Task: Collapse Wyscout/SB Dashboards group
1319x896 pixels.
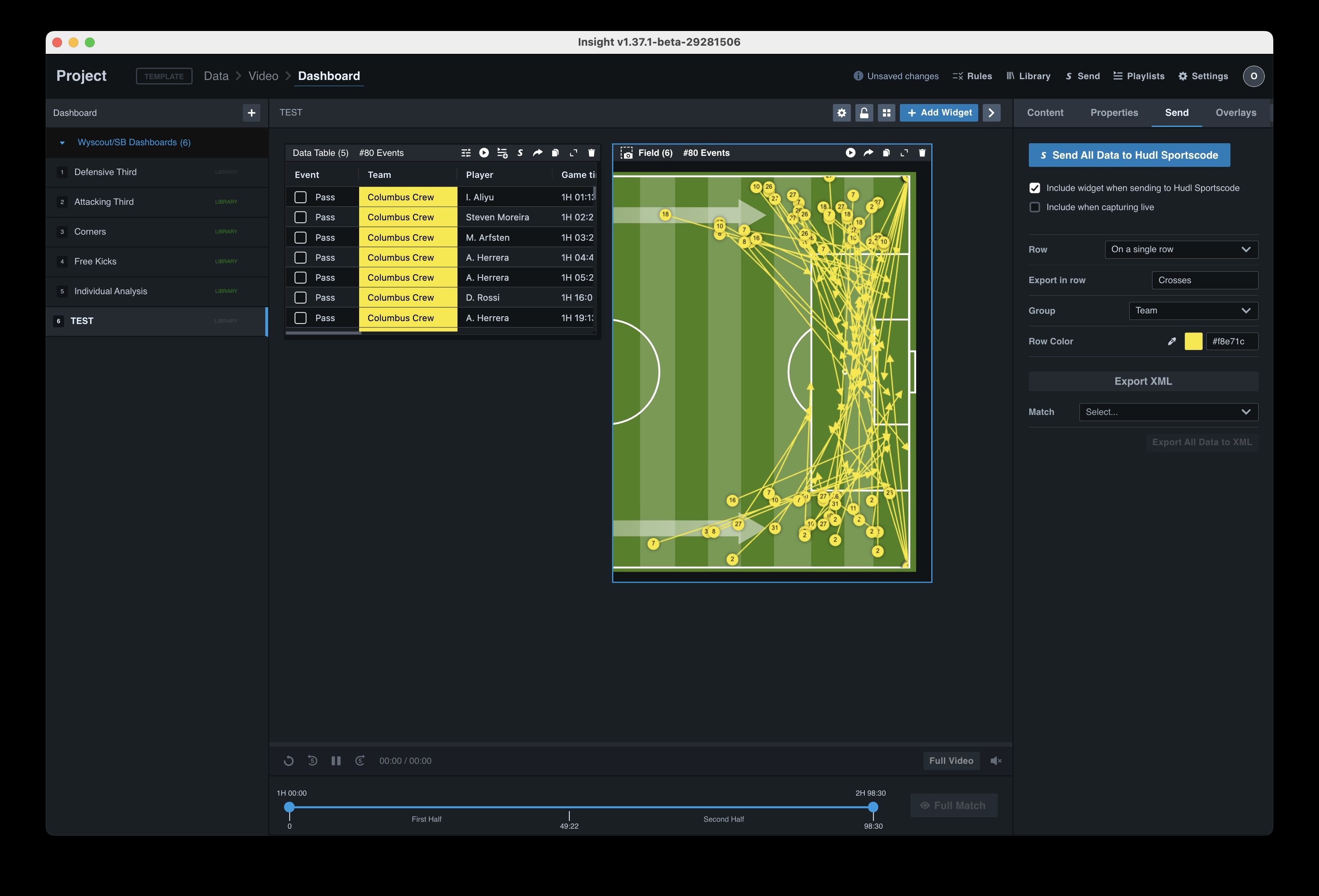Action: [62, 142]
